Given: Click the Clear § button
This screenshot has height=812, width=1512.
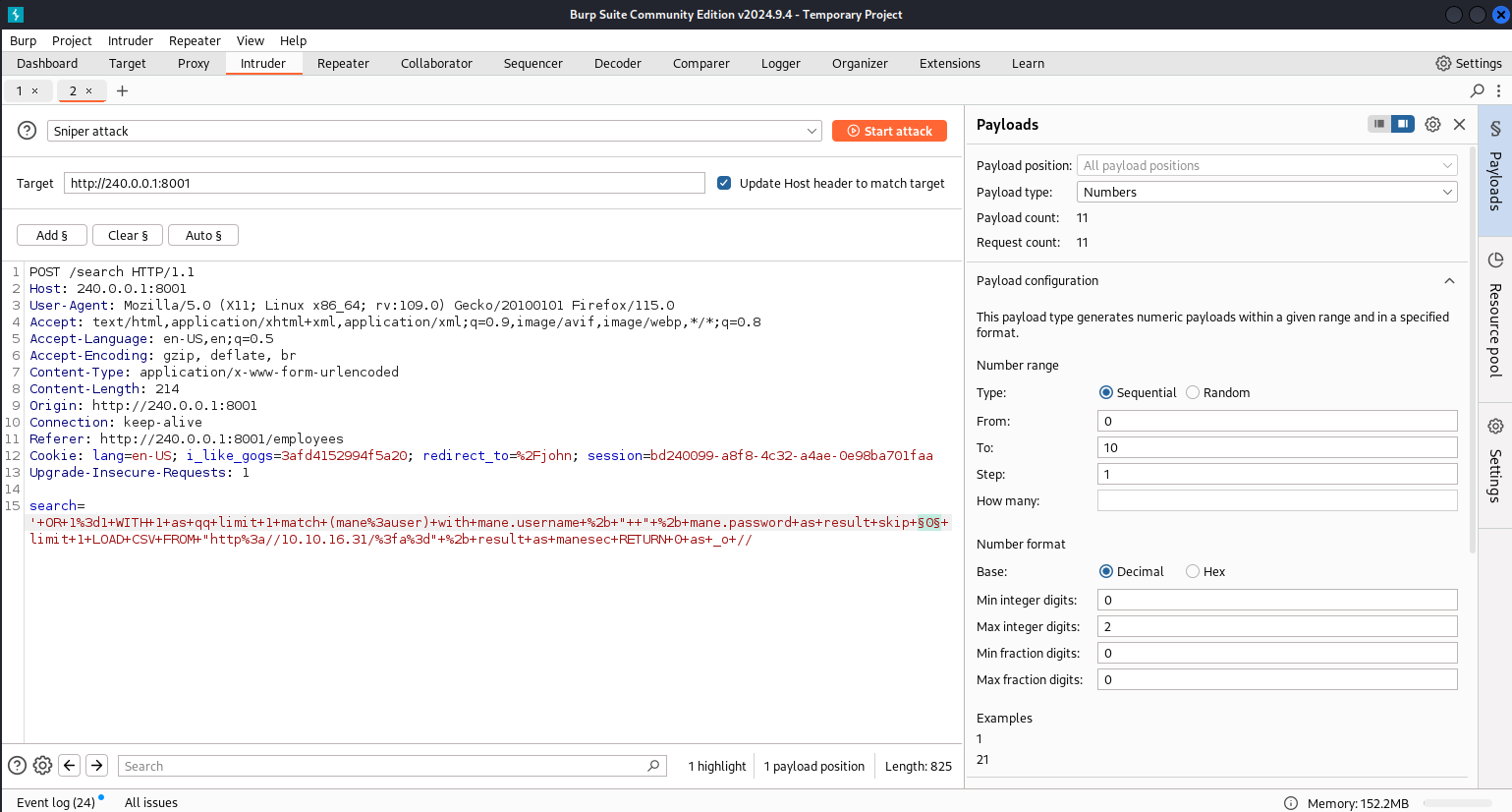Looking at the screenshot, I should (x=128, y=235).
